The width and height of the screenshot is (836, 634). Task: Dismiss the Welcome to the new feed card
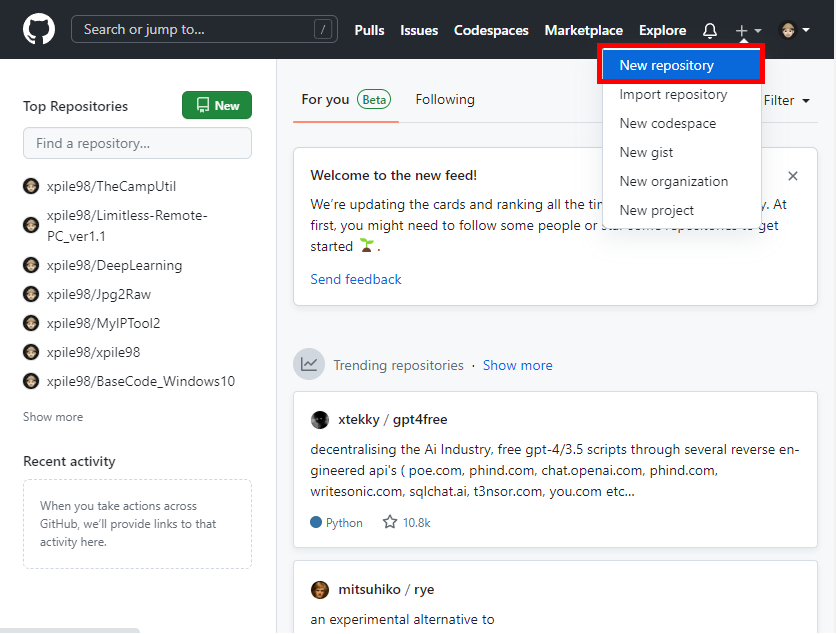(793, 176)
